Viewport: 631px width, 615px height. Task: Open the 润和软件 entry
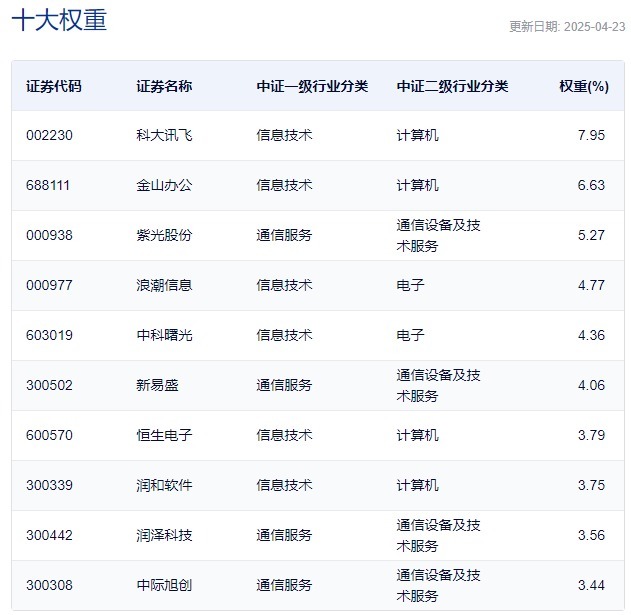164,485
